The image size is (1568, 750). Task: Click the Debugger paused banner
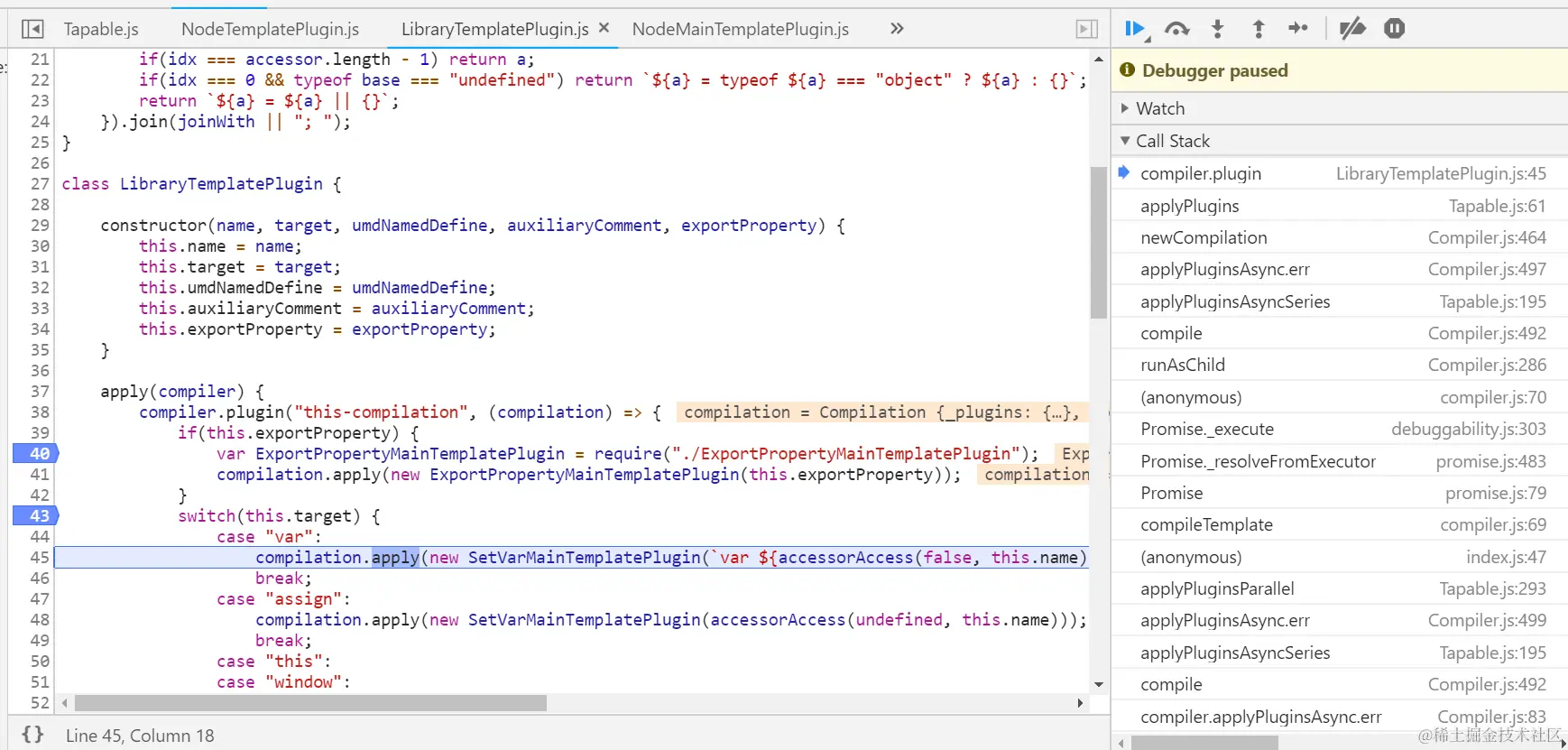tap(1339, 70)
